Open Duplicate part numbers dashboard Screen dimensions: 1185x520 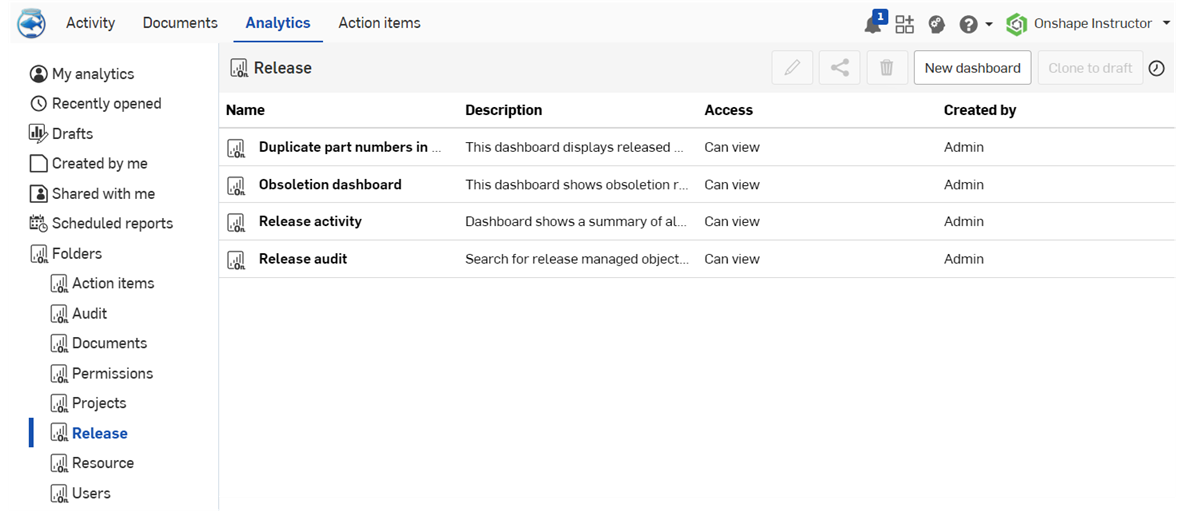(x=351, y=147)
